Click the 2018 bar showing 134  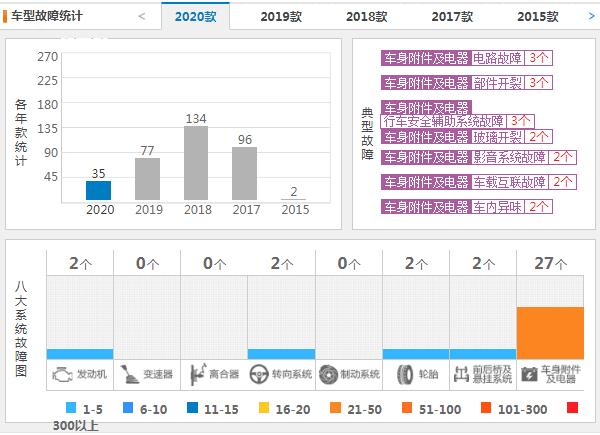click(x=196, y=163)
